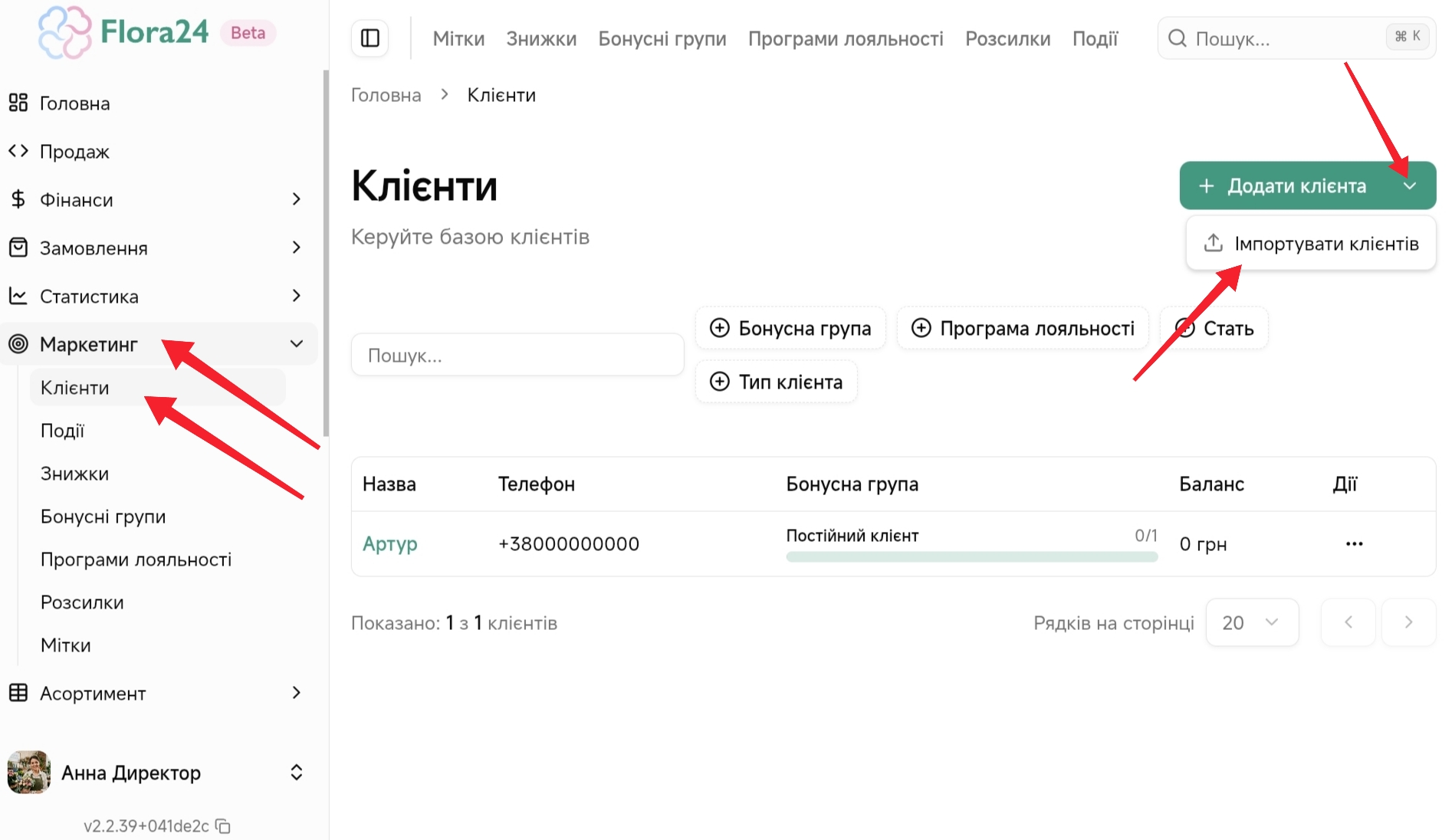
Task: Open the rows per page dropdown
Action: tap(1251, 622)
